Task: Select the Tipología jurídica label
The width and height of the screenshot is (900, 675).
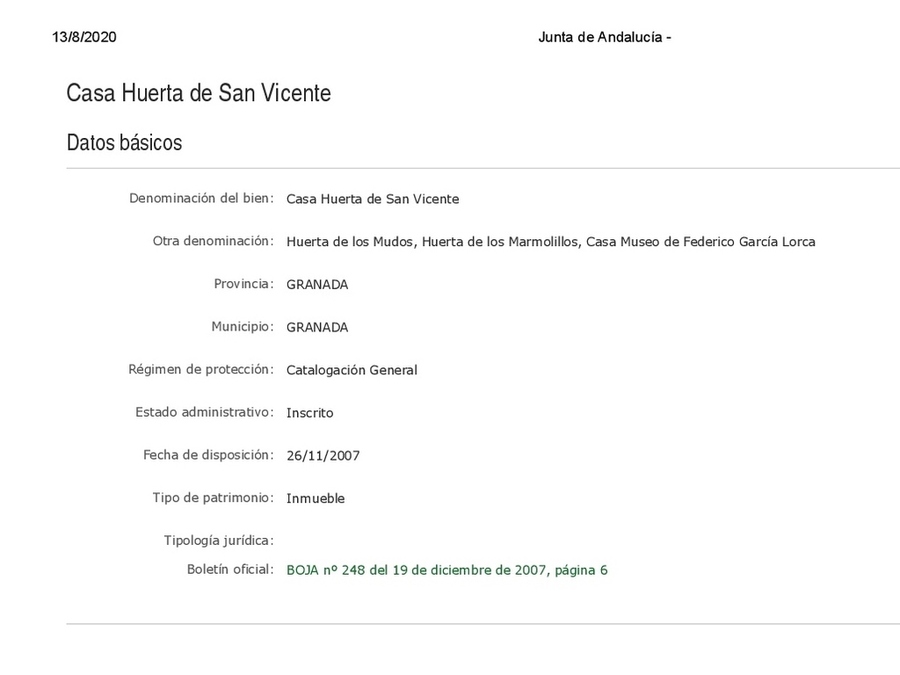Action: click(218, 540)
